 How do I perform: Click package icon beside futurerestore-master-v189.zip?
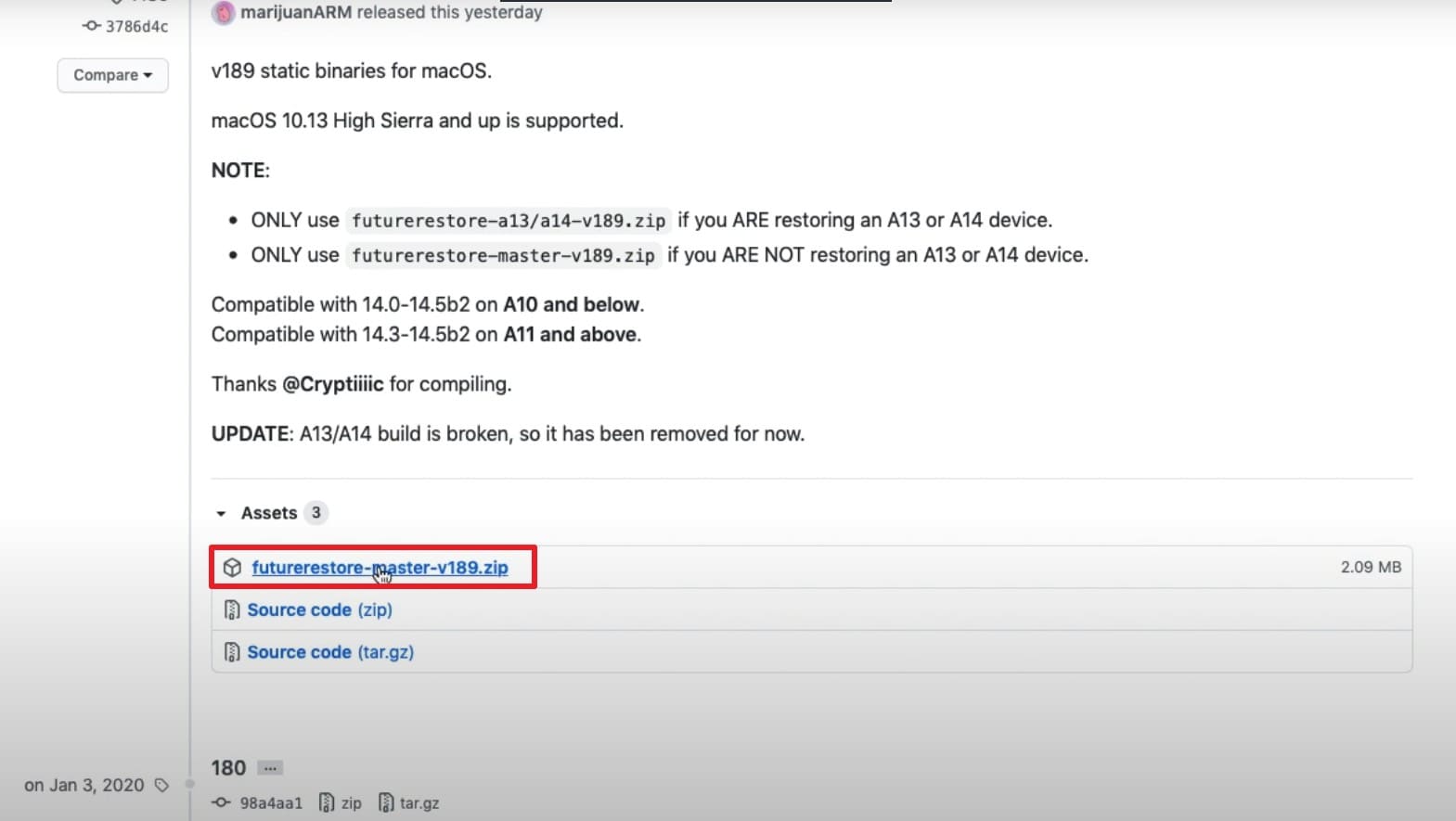(x=232, y=567)
